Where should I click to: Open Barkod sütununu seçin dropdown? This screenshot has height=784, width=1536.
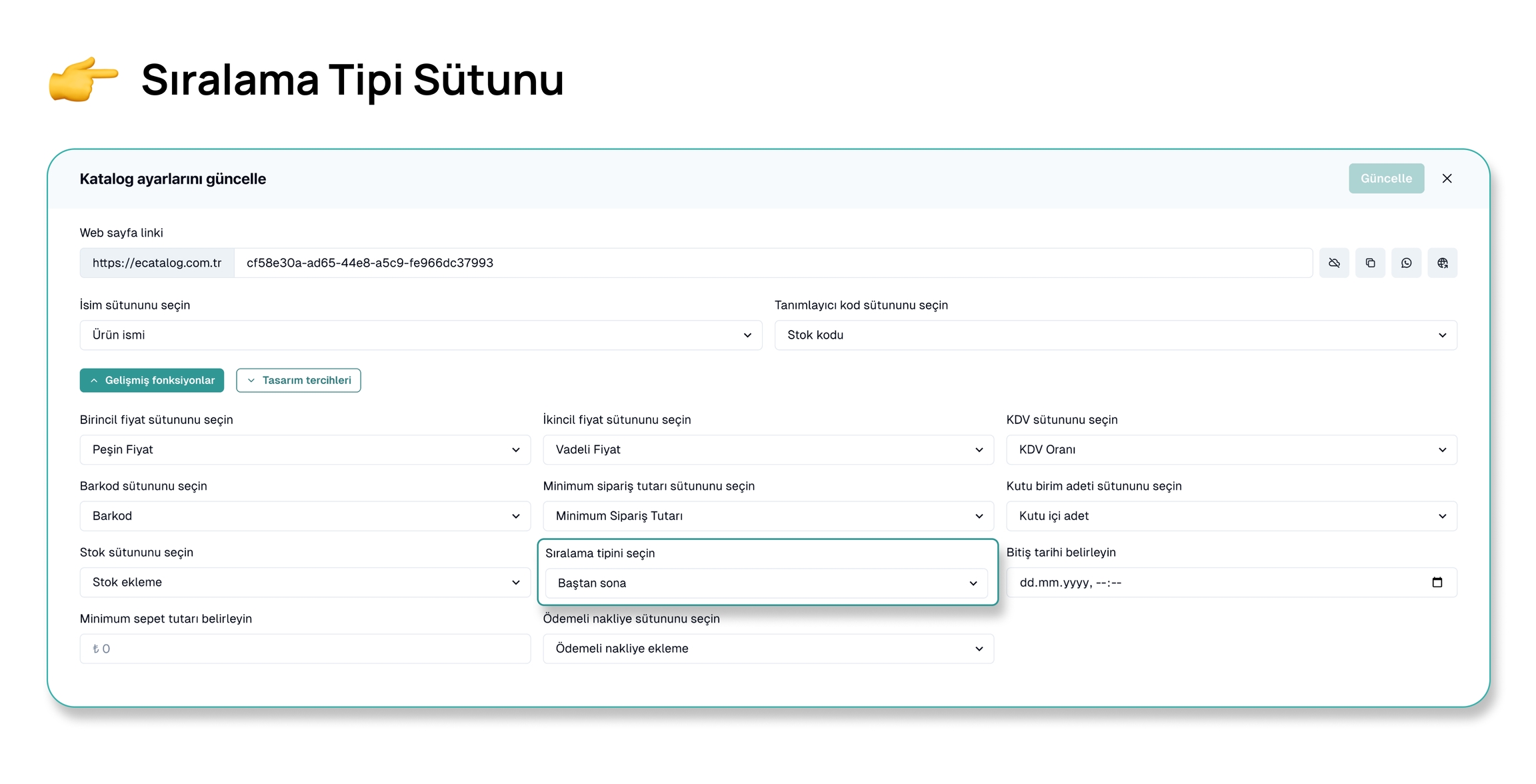click(305, 516)
